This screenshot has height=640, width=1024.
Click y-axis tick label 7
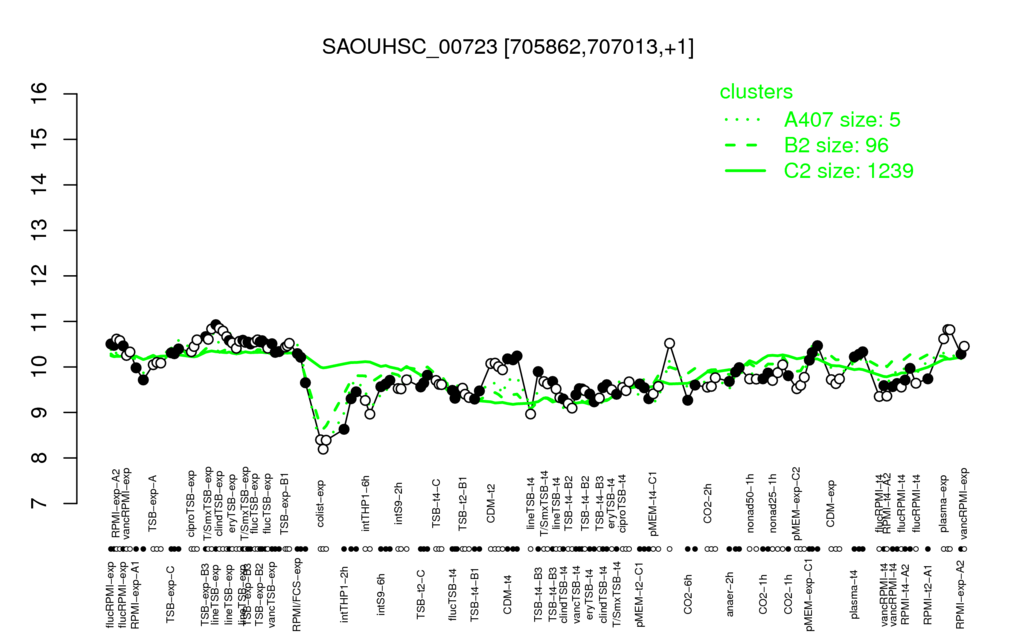[x=39, y=504]
